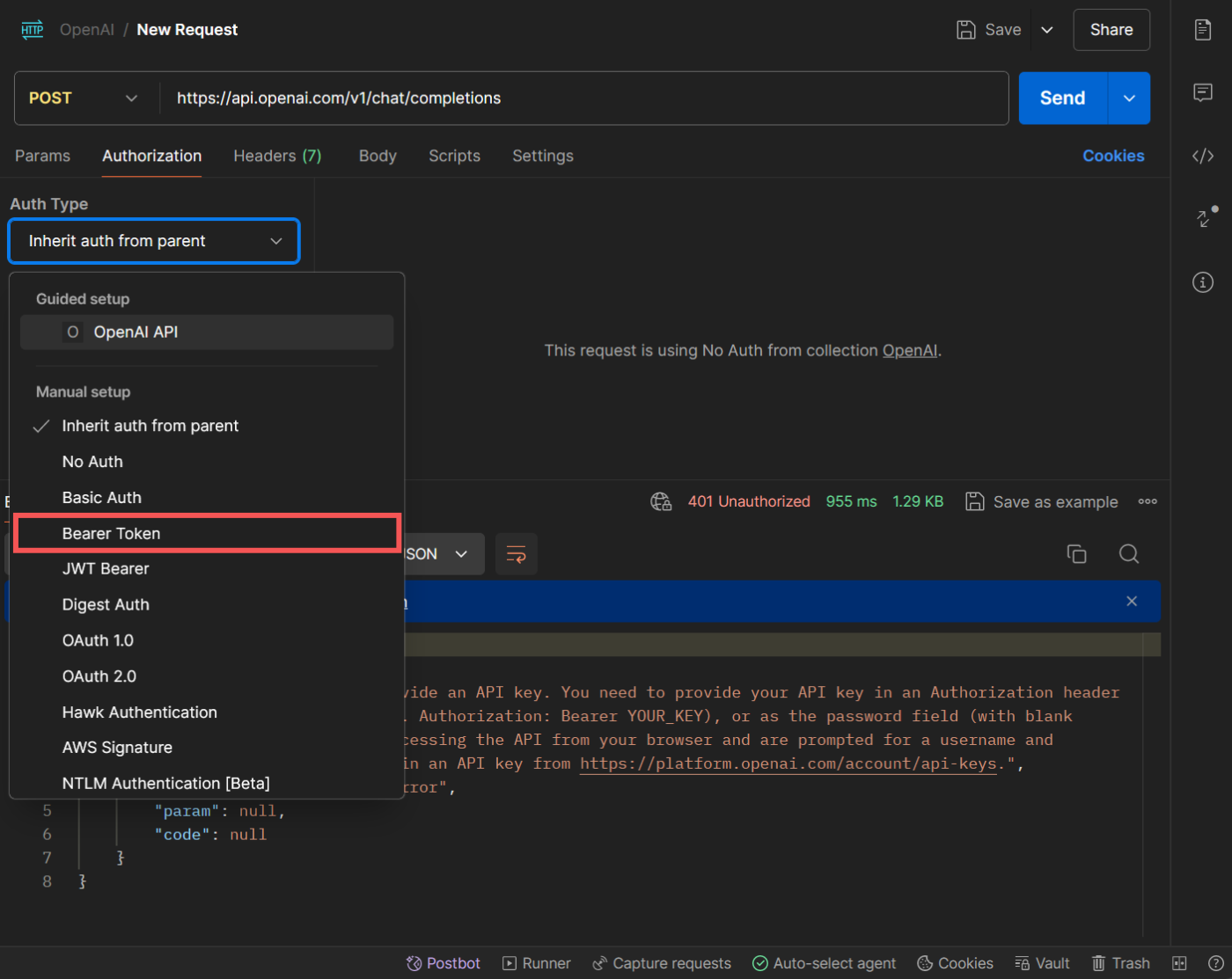
Task: Select Inherit auth from parent option
Action: point(207,426)
